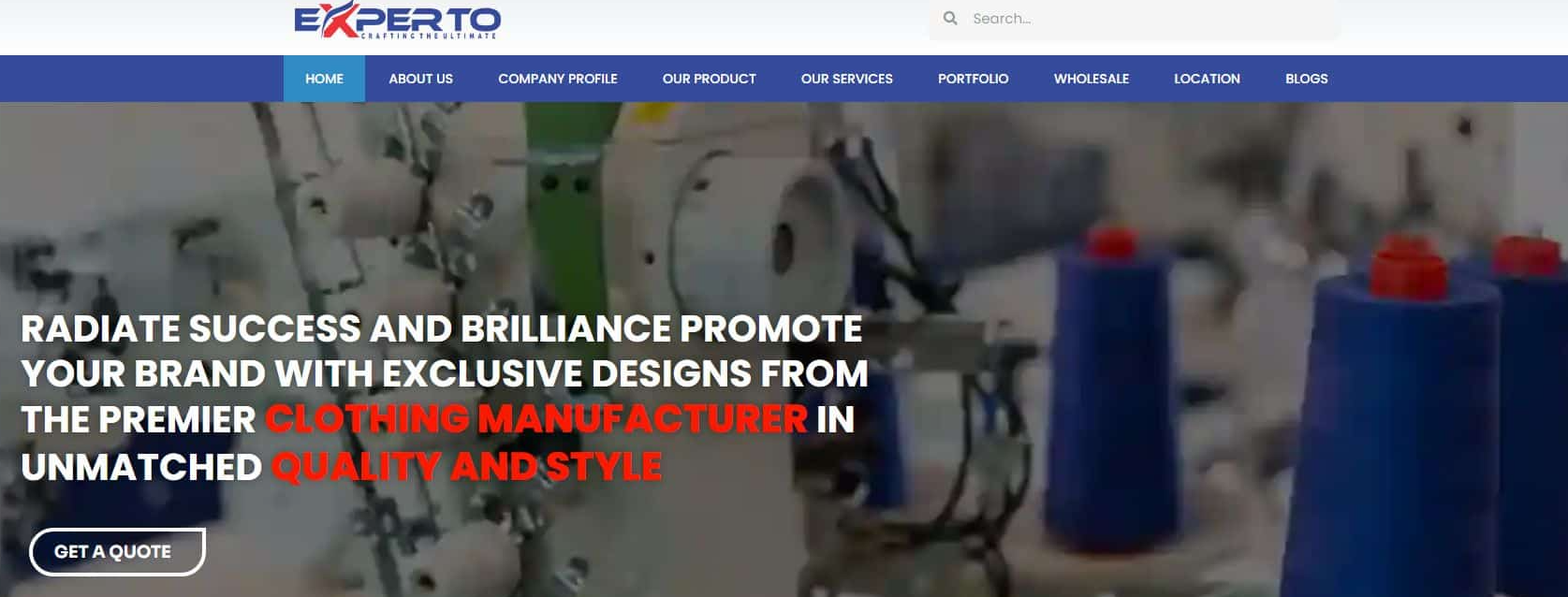This screenshot has height=597, width=1568.
Task: Open the HOME menu item
Action: tap(324, 79)
